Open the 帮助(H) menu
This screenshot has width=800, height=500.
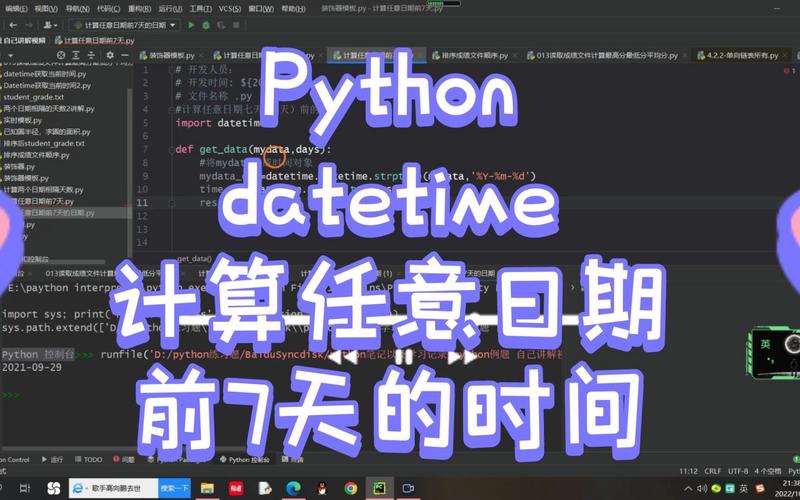point(293,9)
